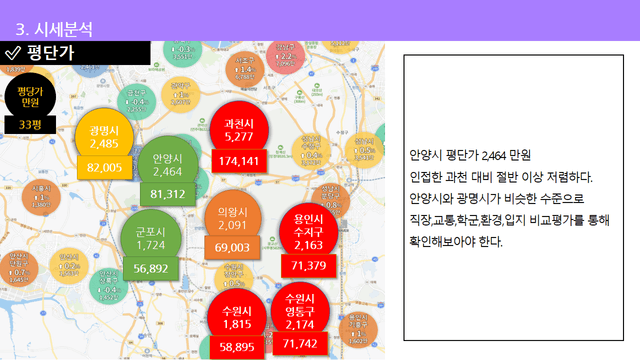Click the 69,003 orange price box

point(232,247)
